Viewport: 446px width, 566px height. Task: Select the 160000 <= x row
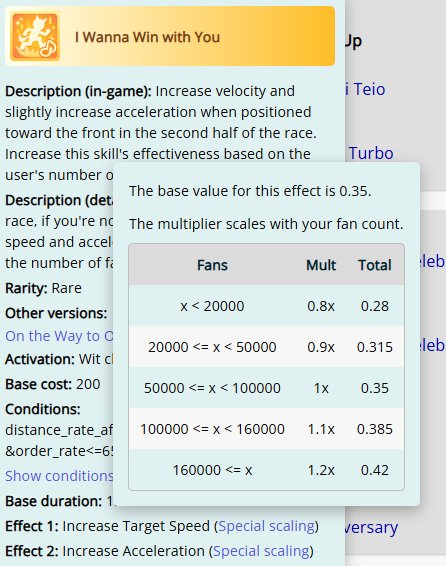[x=266, y=470]
